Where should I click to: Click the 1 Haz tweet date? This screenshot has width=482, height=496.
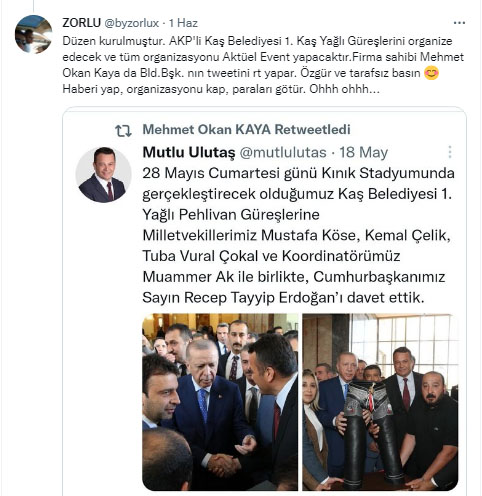(x=183, y=23)
